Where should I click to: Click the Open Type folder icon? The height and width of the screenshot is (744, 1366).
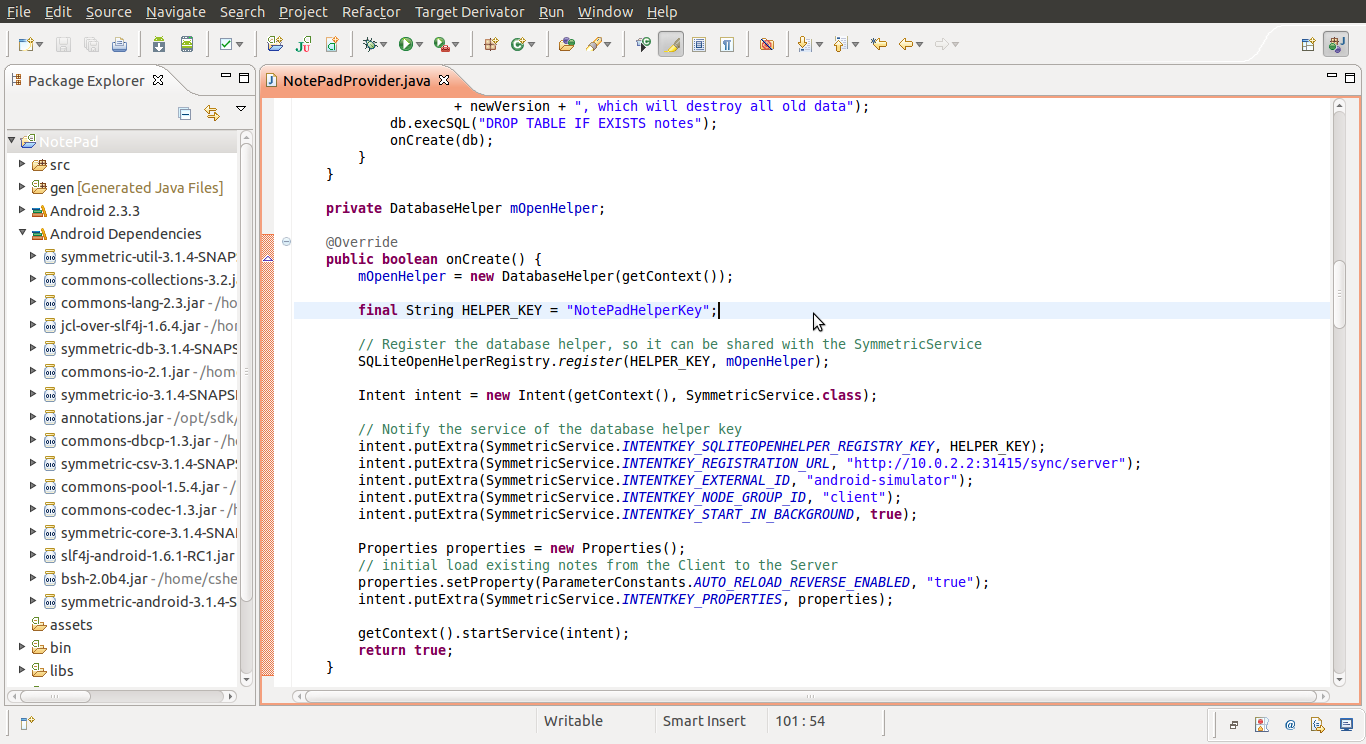pyautogui.click(x=566, y=44)
